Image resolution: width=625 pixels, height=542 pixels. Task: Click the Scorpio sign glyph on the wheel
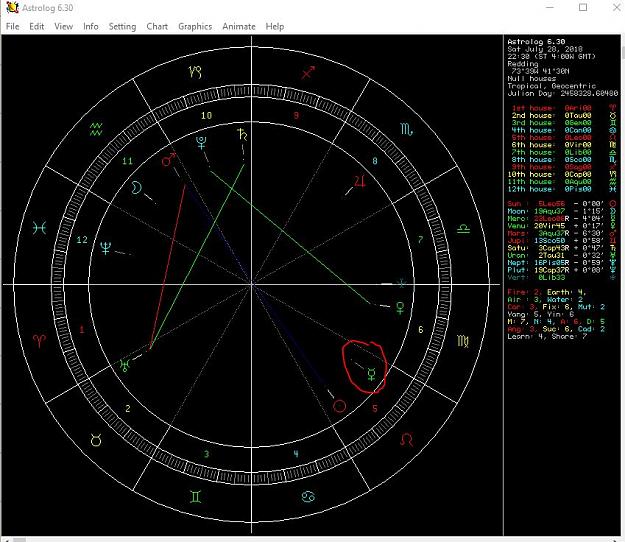(x=406, y=129)
